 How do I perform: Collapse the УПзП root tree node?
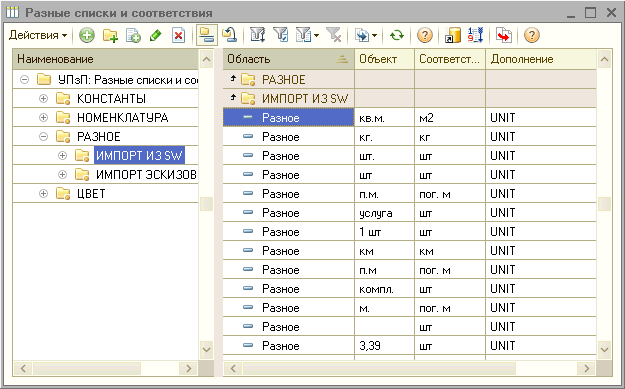point(24,80)
